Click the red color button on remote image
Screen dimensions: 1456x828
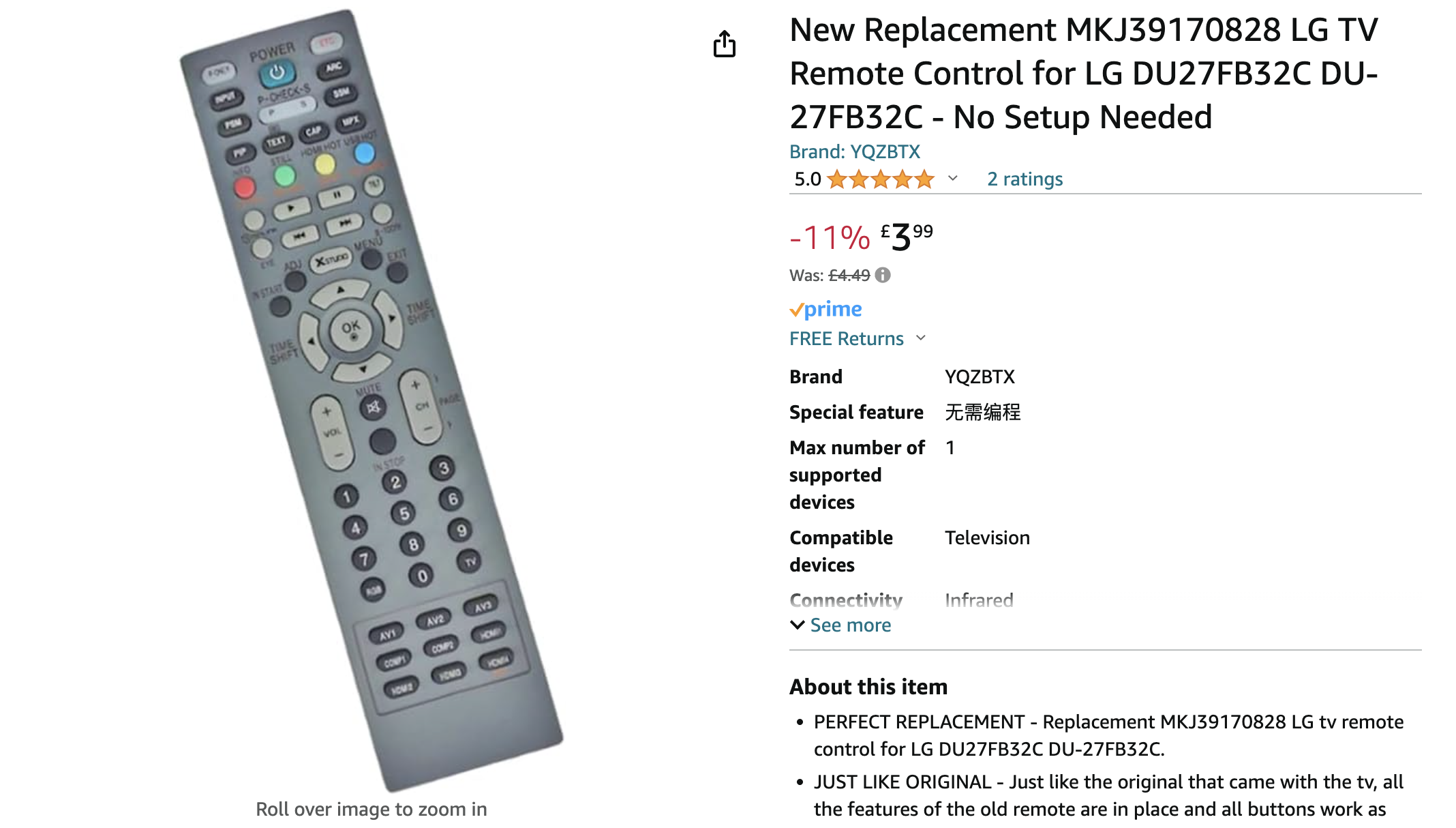click(245, 187)
